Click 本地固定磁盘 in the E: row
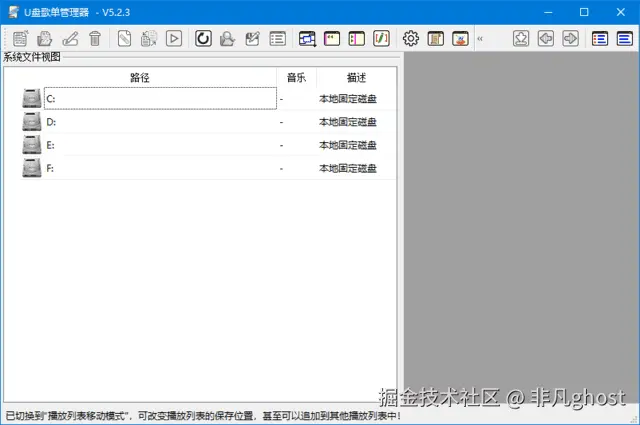The width and height of the screenshot is (640, 425). pyautogui.click(x=348, y=145)
